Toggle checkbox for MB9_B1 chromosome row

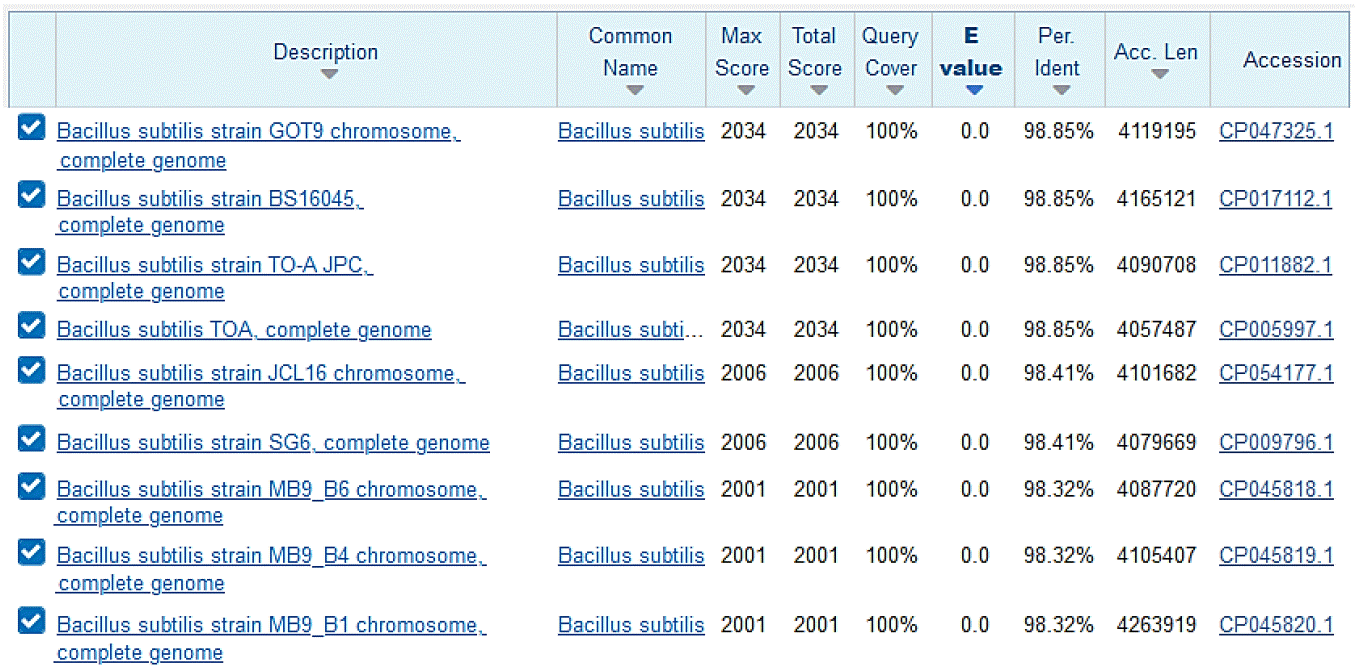coord(32,621)
